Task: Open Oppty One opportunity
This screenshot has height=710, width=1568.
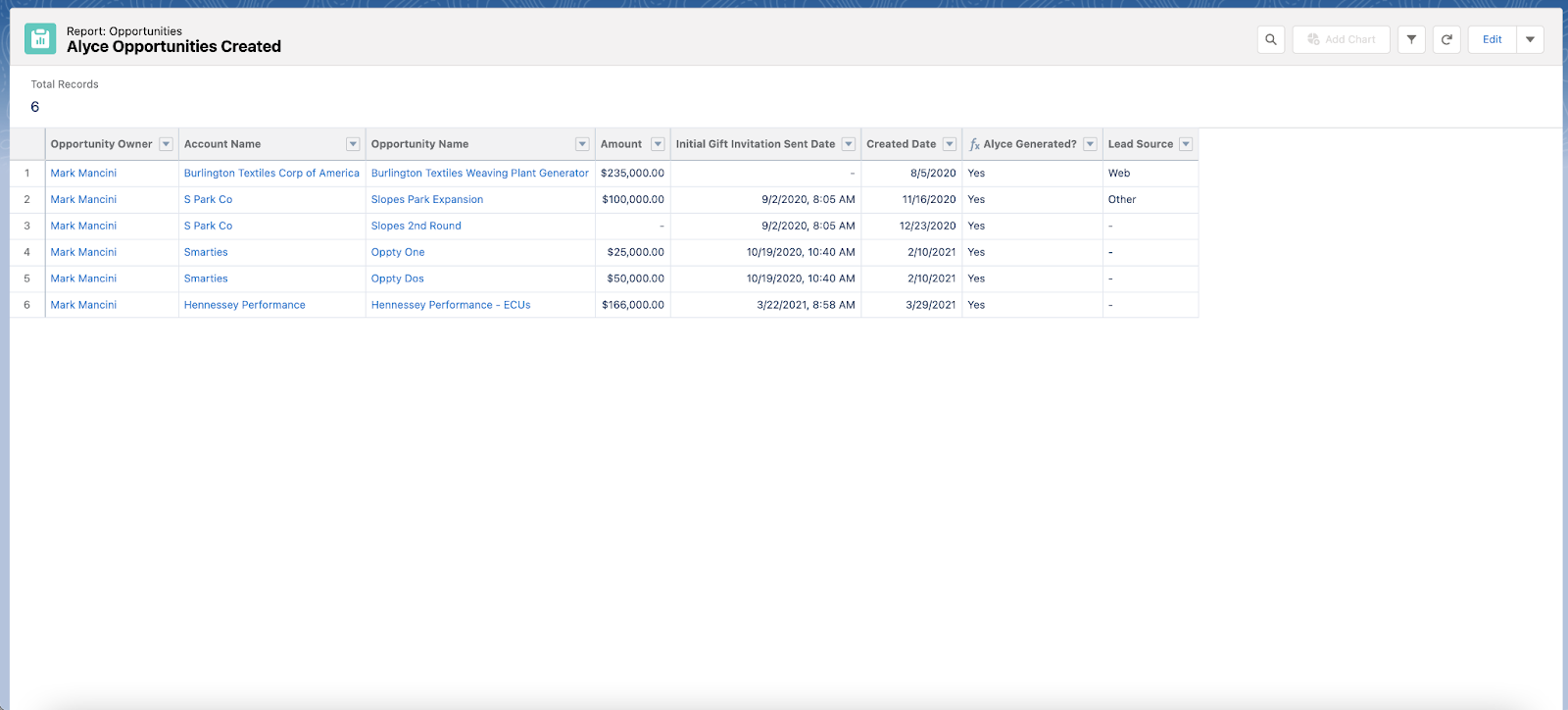Action: tap(398, 252)
